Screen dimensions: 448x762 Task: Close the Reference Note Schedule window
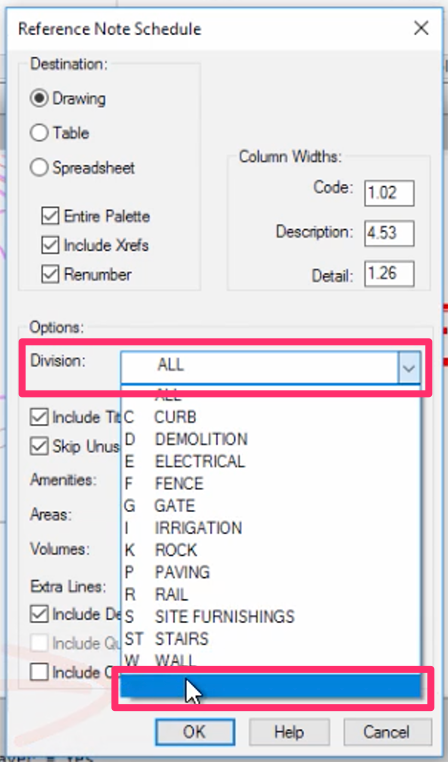coord(421,28)
